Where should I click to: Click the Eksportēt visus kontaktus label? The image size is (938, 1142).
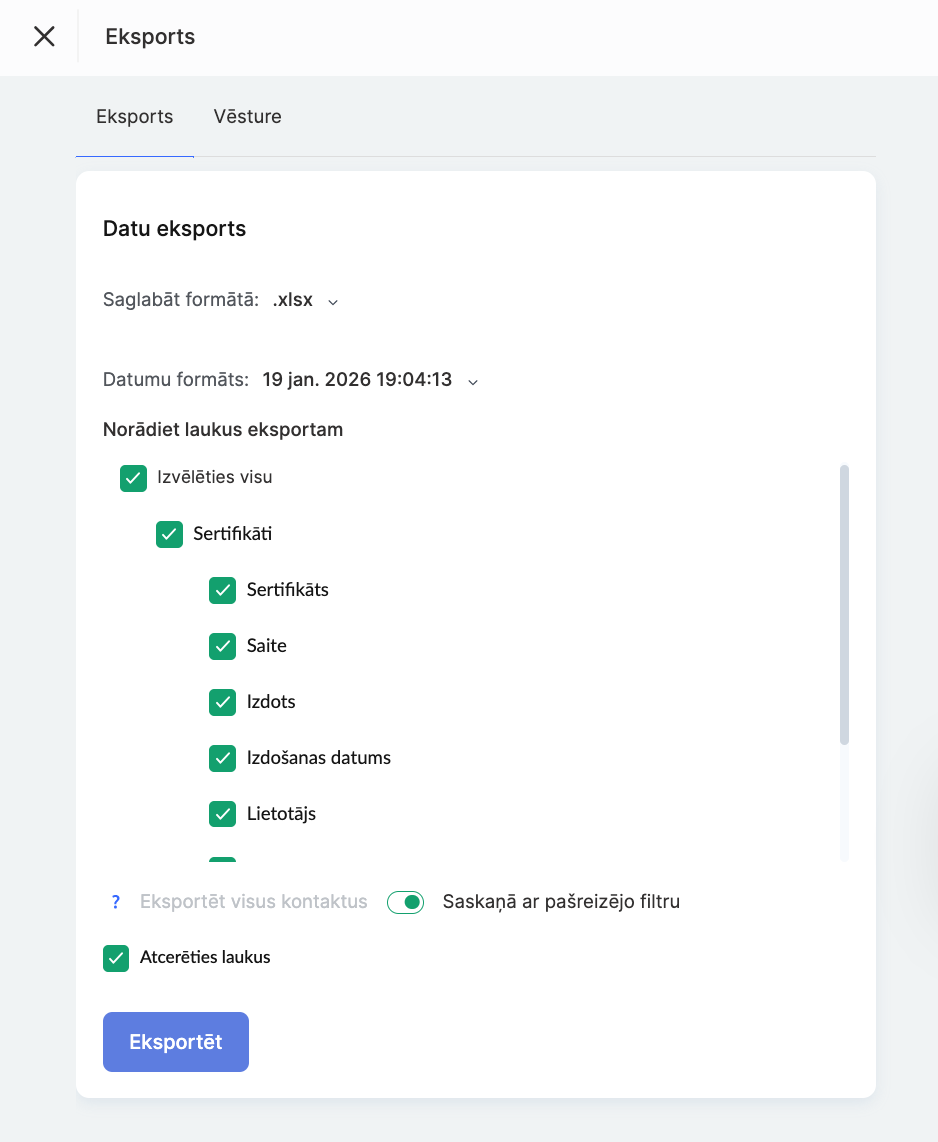coord(254,902)
